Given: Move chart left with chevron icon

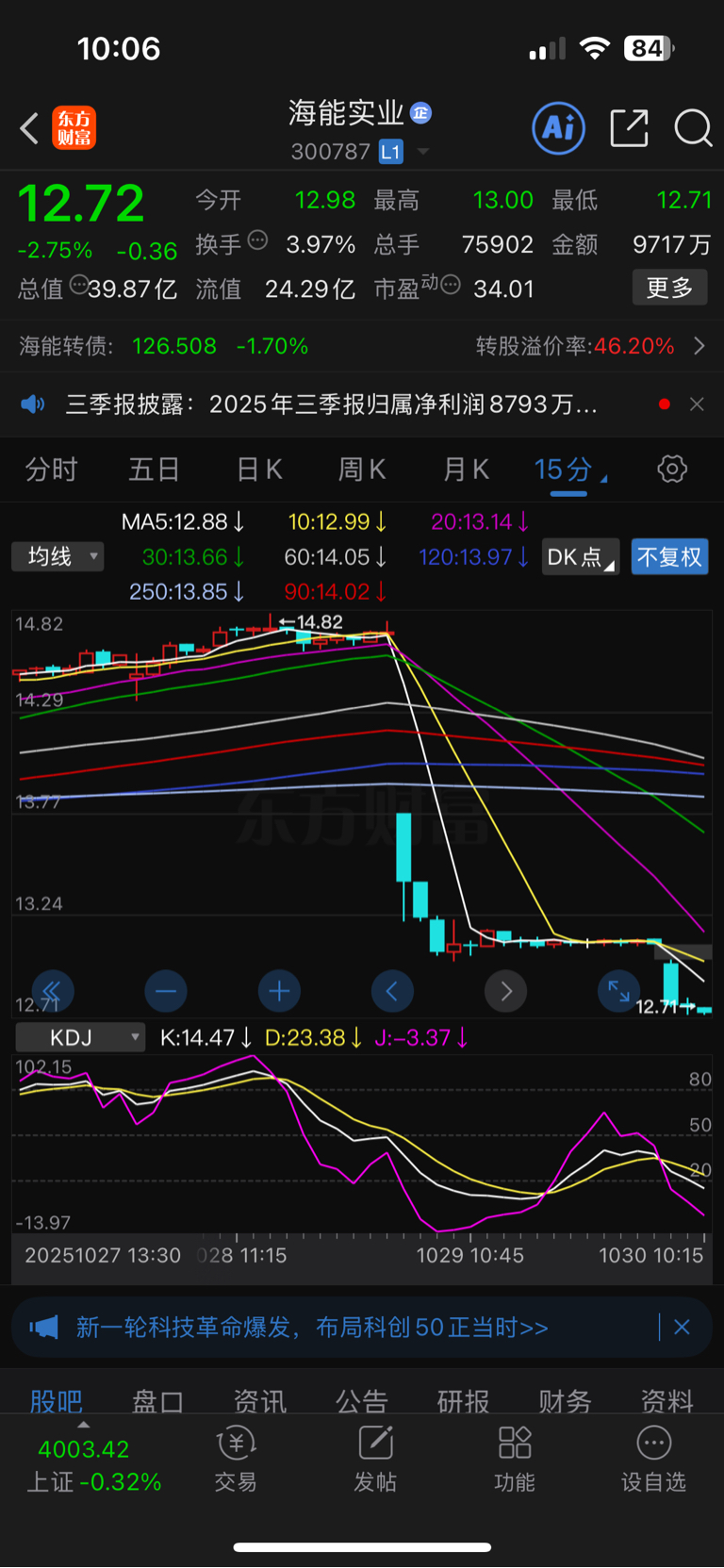Looking at the screenshot, I should tap(392, 991).
